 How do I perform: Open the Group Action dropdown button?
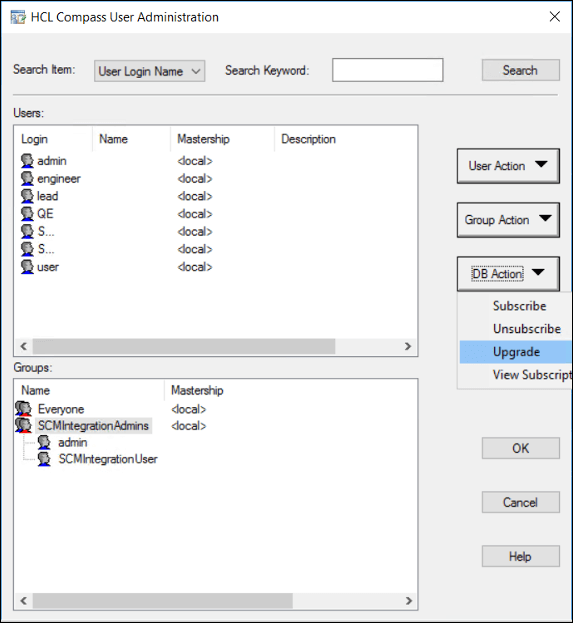pos(508,220)
